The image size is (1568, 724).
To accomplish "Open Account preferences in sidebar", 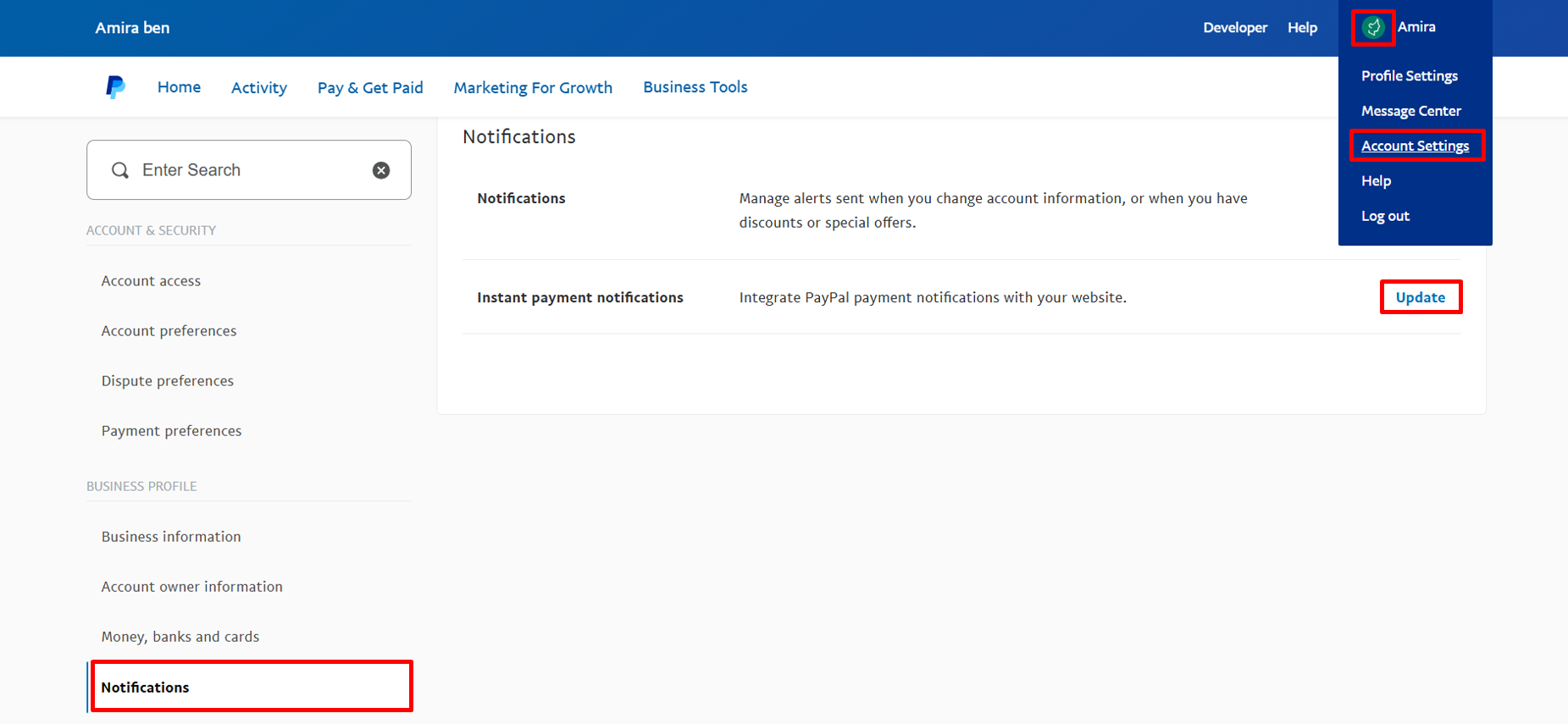I will 169,331.
